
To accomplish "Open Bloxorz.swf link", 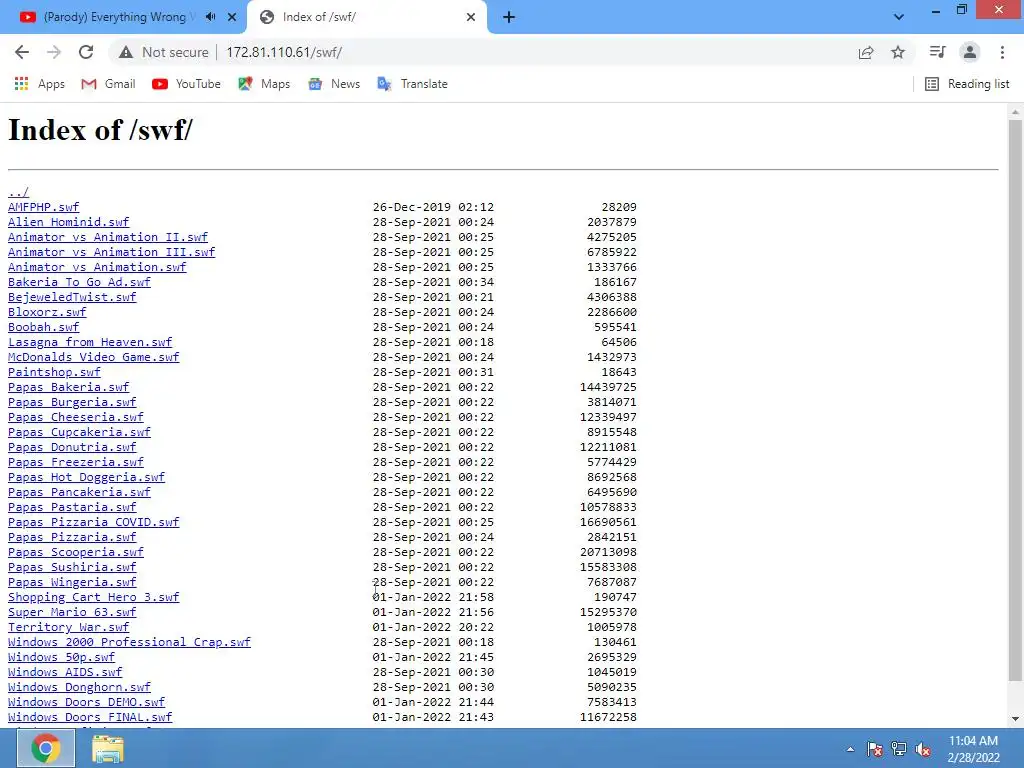I will 47,312.
